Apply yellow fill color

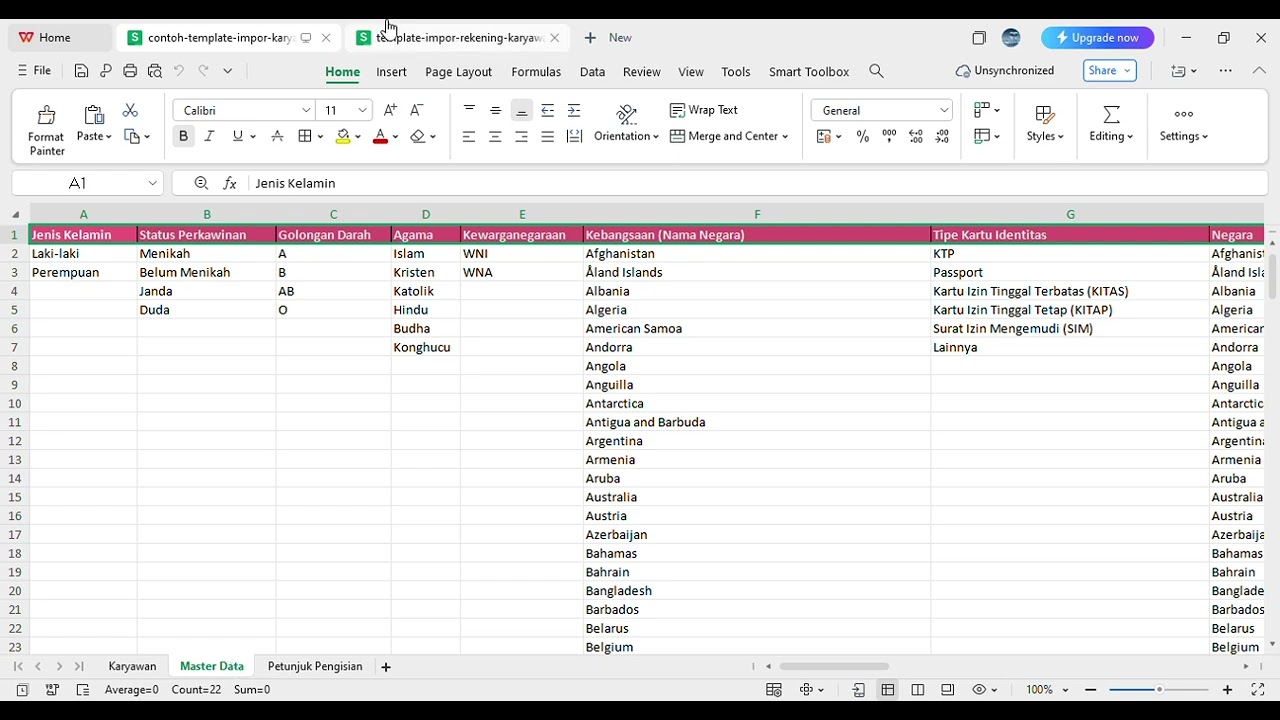click(x=343, y=136)
